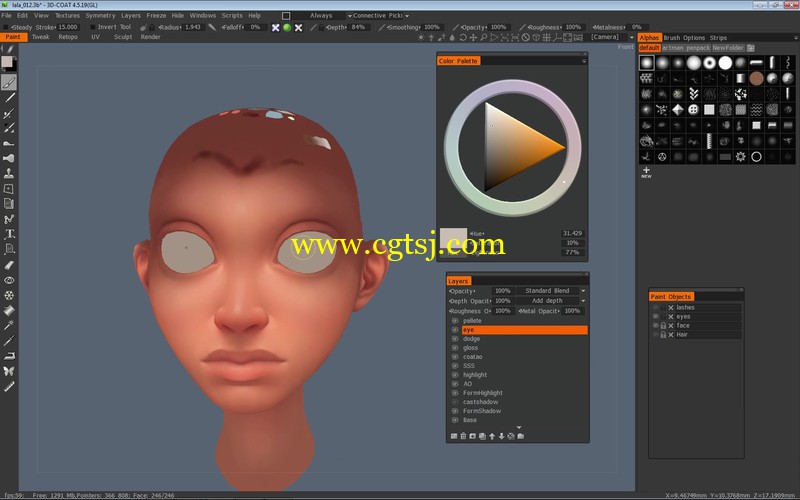This screenshot has width=800, height=500.
Task: Toggle visibility of Base layer
Action: (x=455, y=420)
